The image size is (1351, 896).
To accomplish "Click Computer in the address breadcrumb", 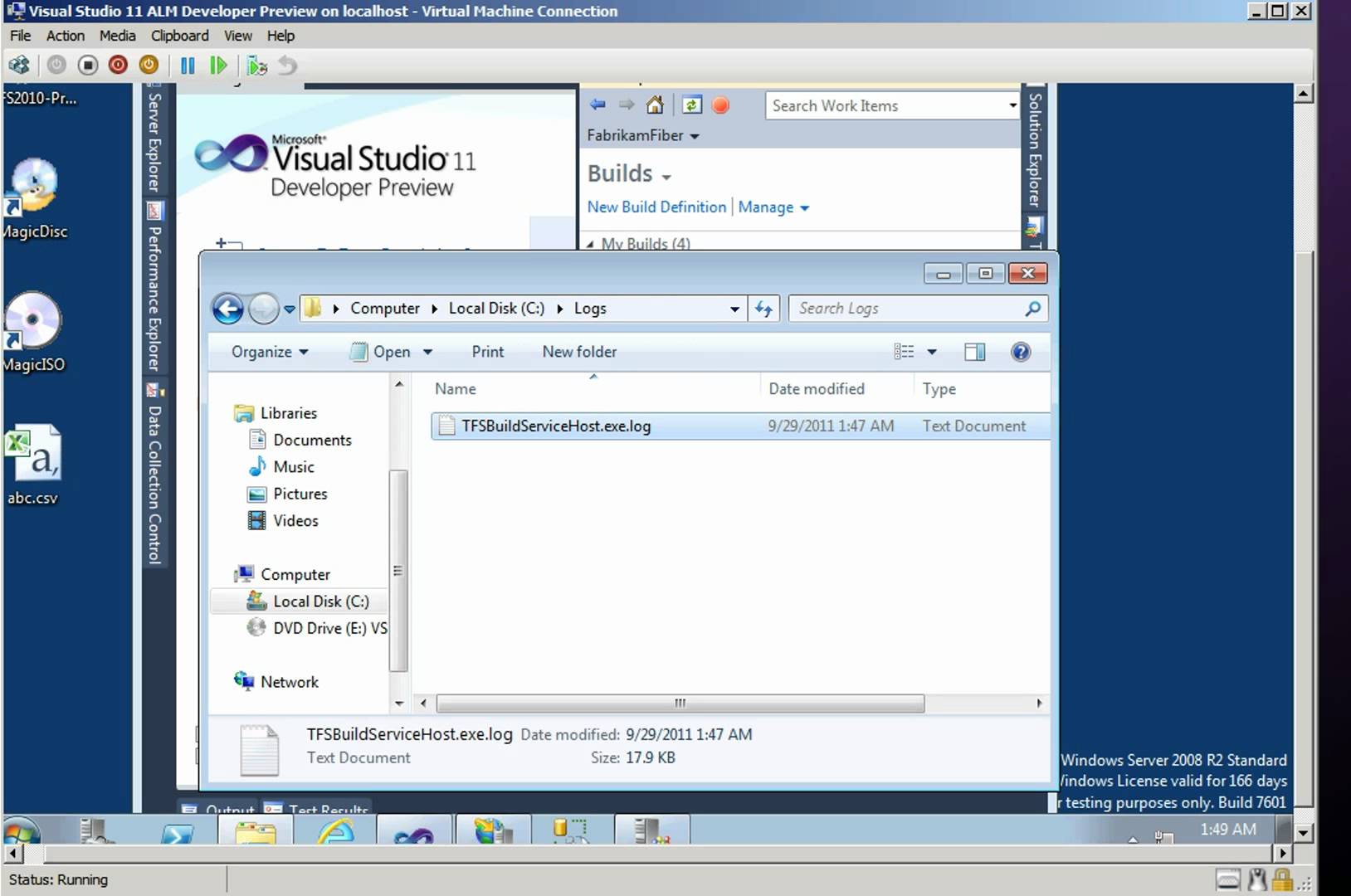I will [x=385, y=308].
